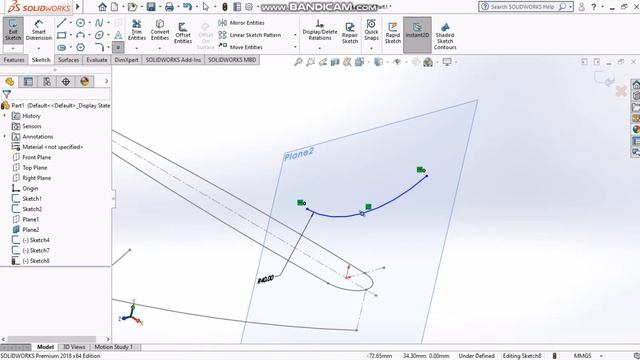640x360 pixels.
Task: Select the sketch Text tool
Action: (x=118, y=35)
